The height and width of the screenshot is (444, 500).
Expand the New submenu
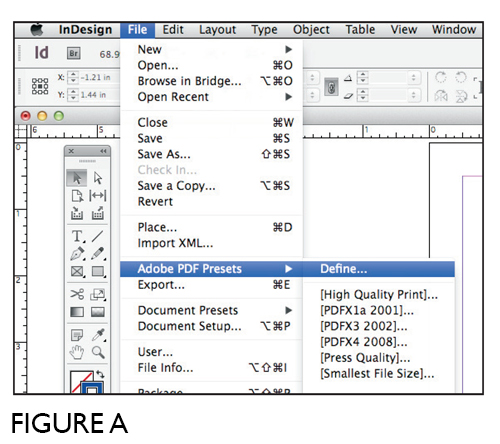pos(211,49)
